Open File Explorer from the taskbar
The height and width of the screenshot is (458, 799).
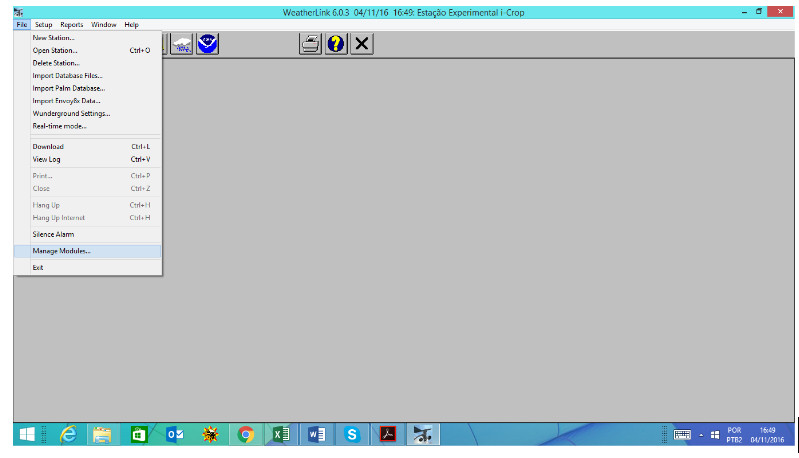tap(102, 434)
